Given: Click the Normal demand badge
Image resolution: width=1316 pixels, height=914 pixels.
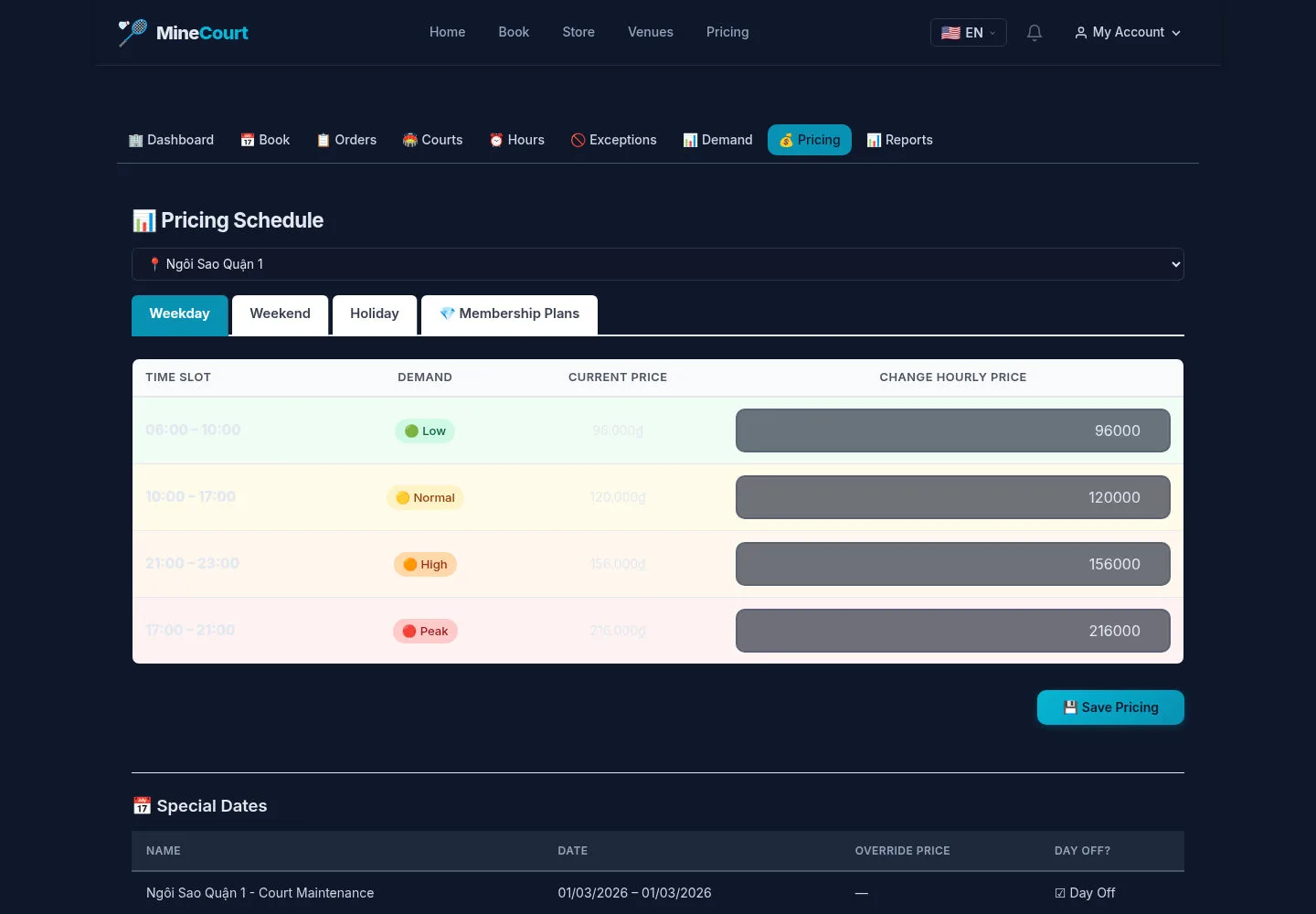Looking at the screenshot, I should pos(425,498).
